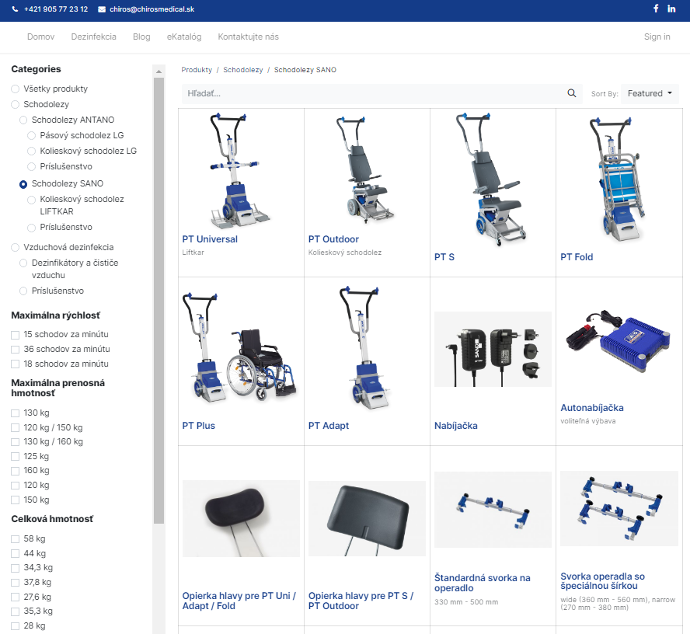Open the PT Plus wheelchair image
Screen dimensions: 690x634
(241, 347)
